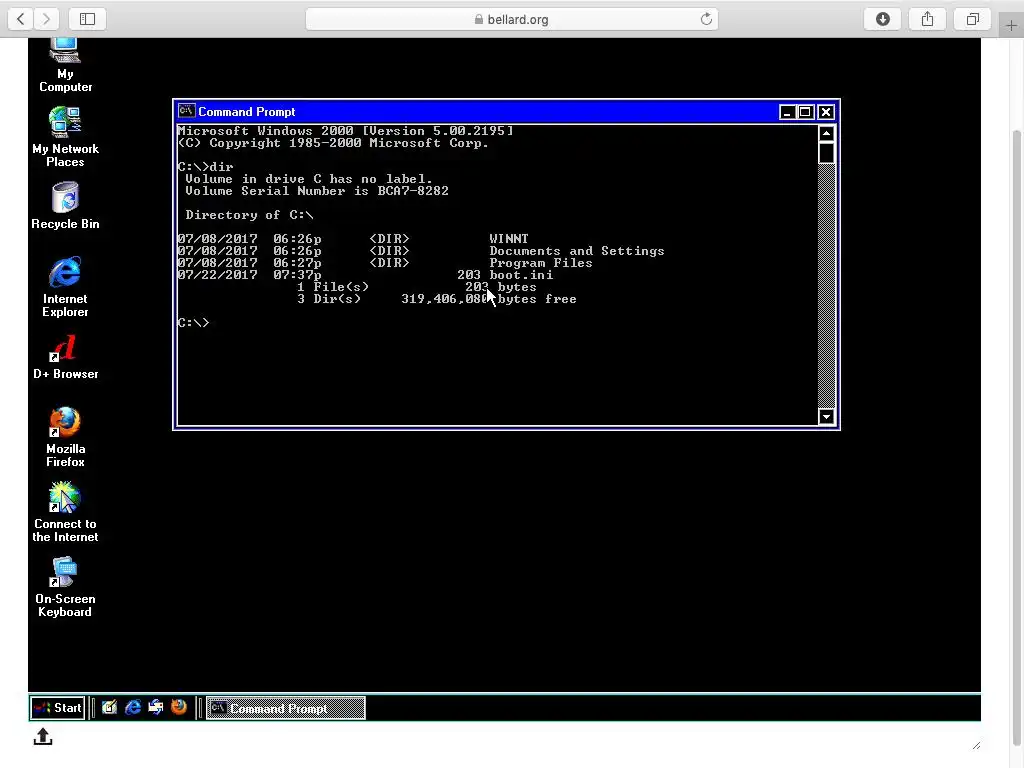Image resolution: width=1024 pixels, height=768 pixels.
Task: Select the Recycle Bin icon
Action: [65, 206]
